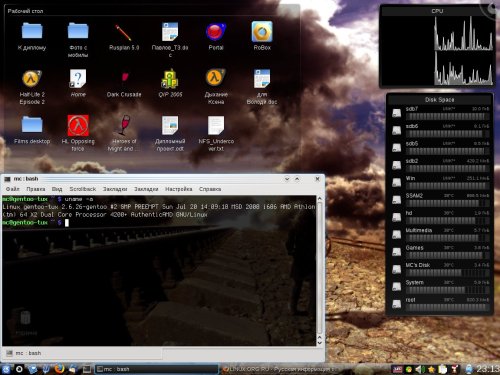Select the 'mc : bash' terminal tab
The height and width of the screenshot is (375, 500).
(x=82, y=353)
